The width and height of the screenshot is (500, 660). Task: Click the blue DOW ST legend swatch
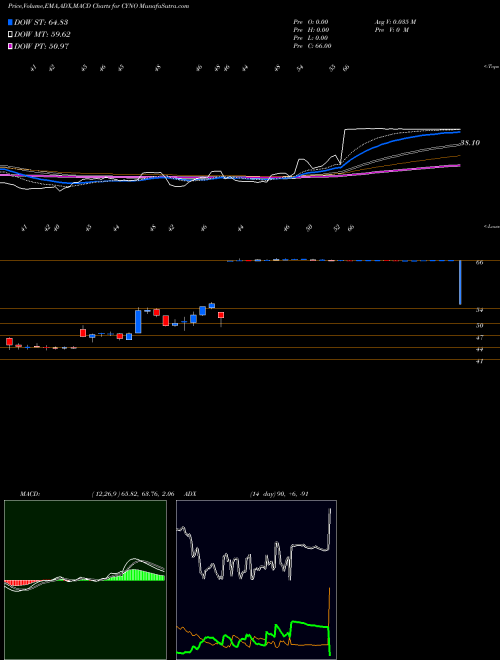pos(10,22)
